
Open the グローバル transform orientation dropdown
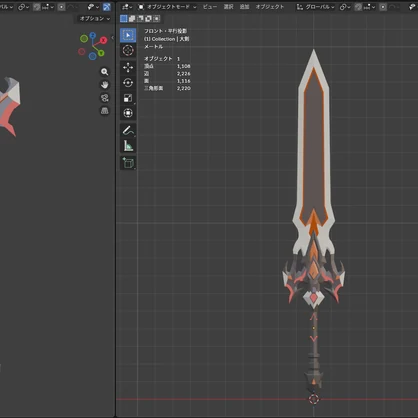pos(315,7)
